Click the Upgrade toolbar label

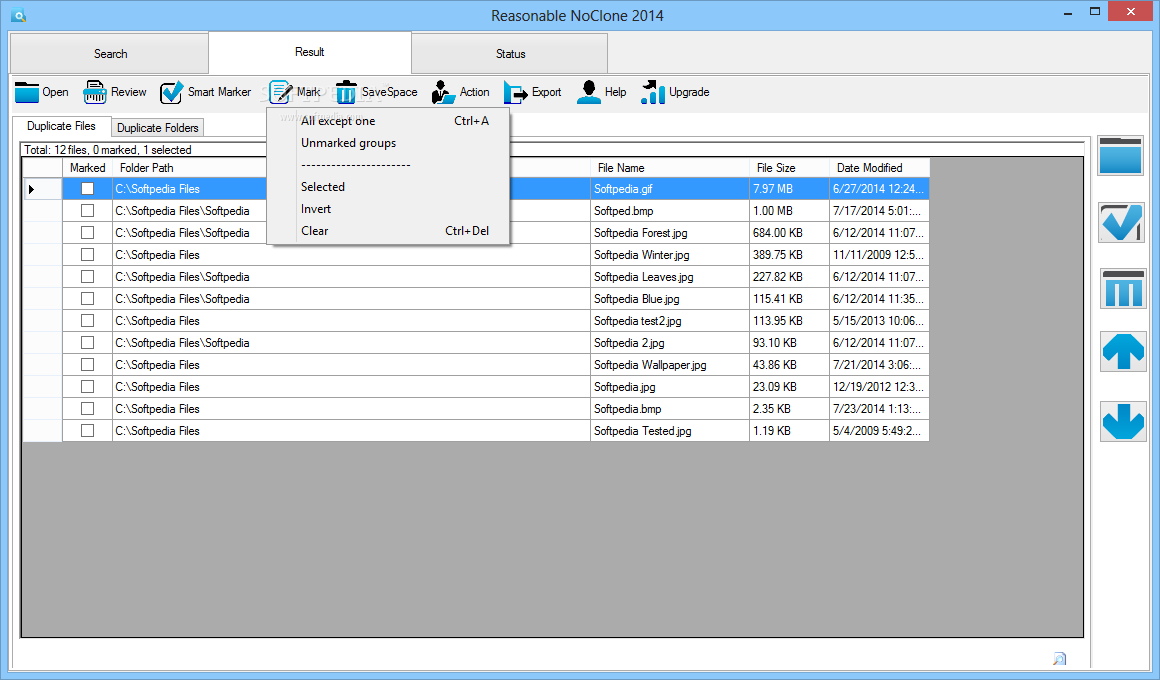[689, 92]
